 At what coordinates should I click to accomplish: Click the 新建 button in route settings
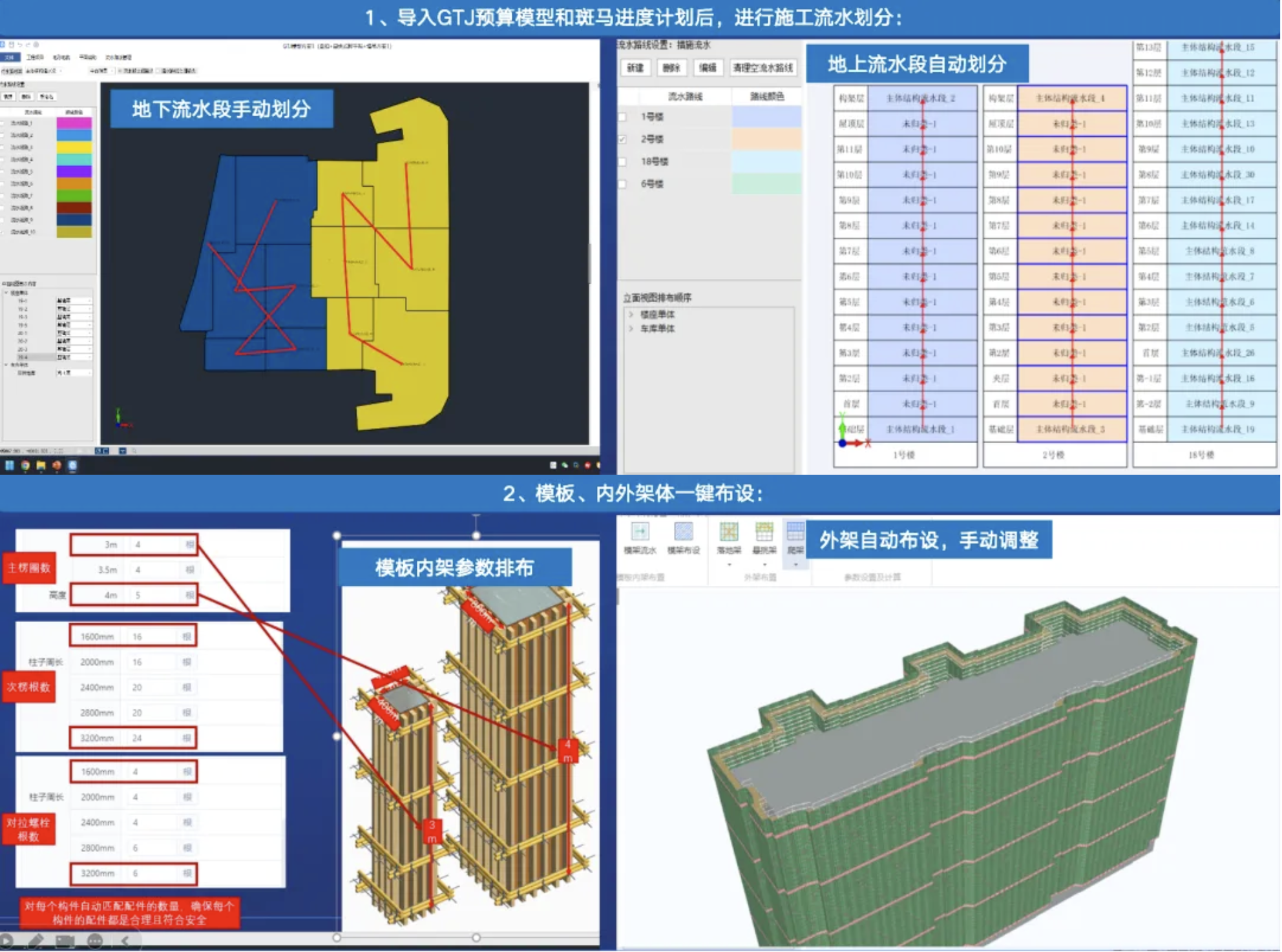(635, 68)
